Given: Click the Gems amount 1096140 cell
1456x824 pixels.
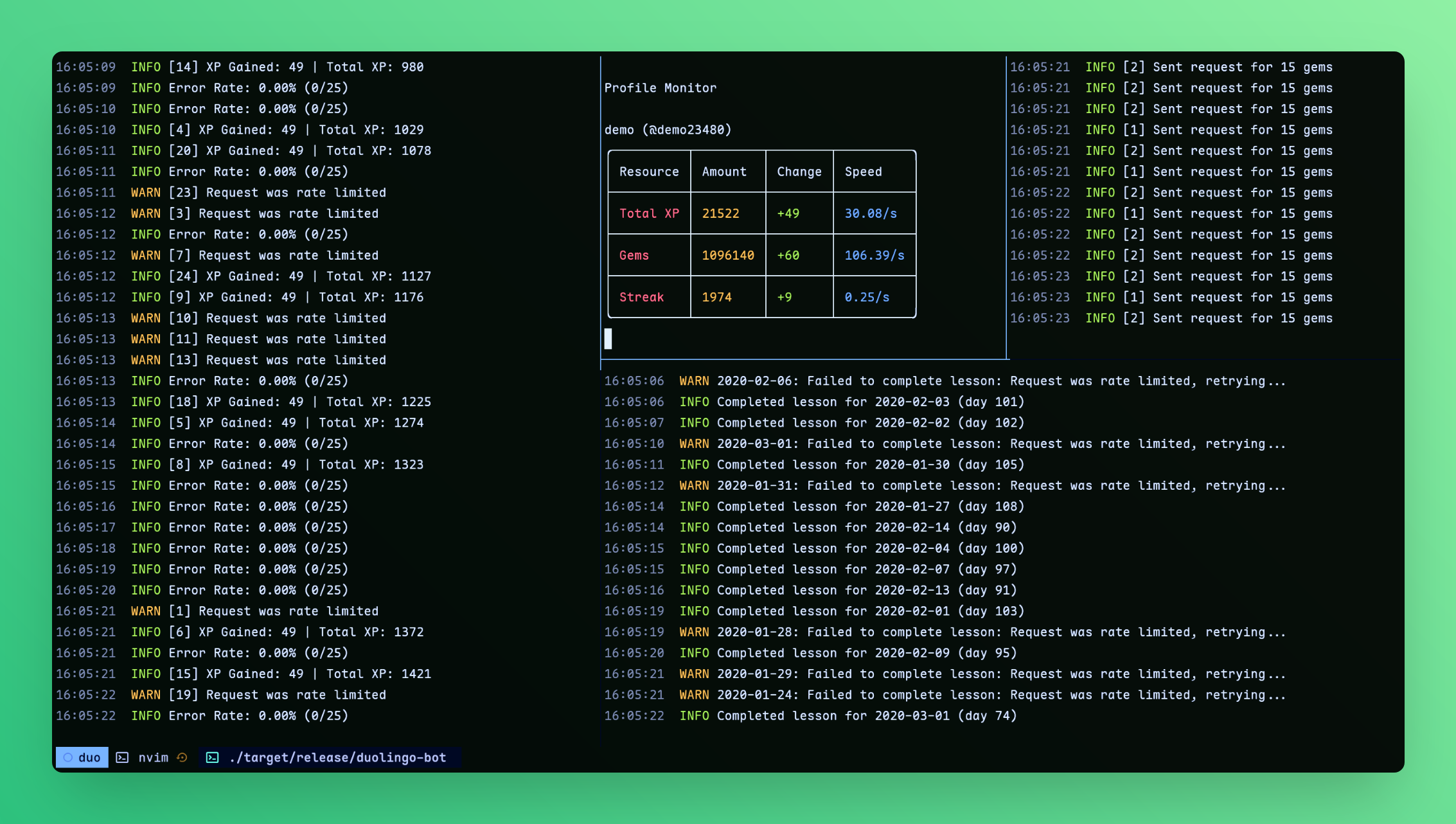Looking at the screenshot, I should tap(728, 255).
